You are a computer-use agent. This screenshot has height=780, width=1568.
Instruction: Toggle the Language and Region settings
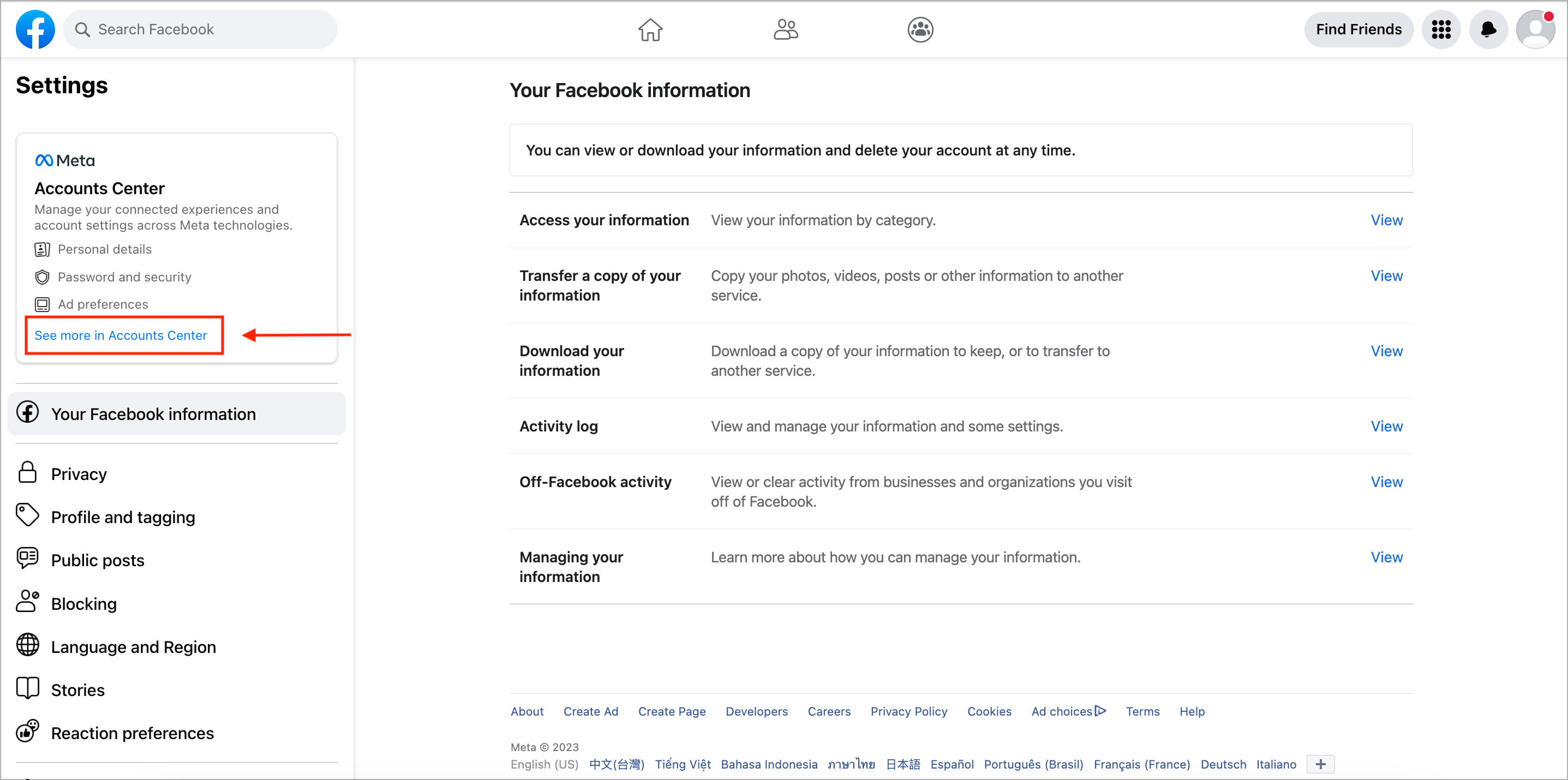(134, 646)
